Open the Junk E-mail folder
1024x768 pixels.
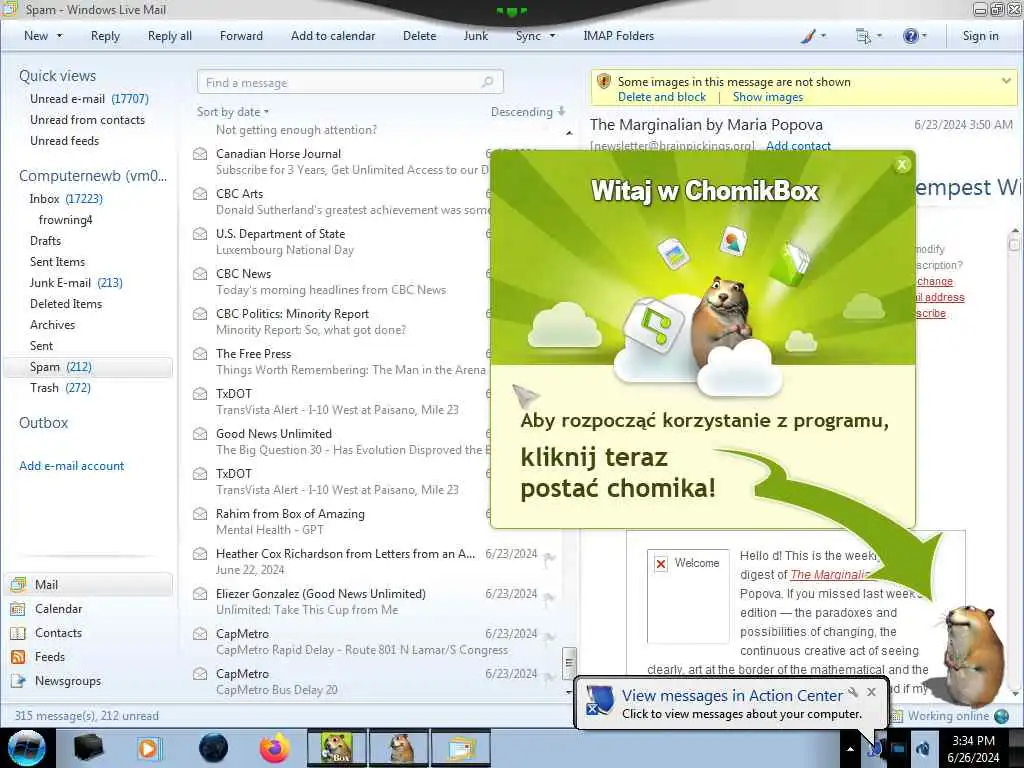(x=76, y=282)
